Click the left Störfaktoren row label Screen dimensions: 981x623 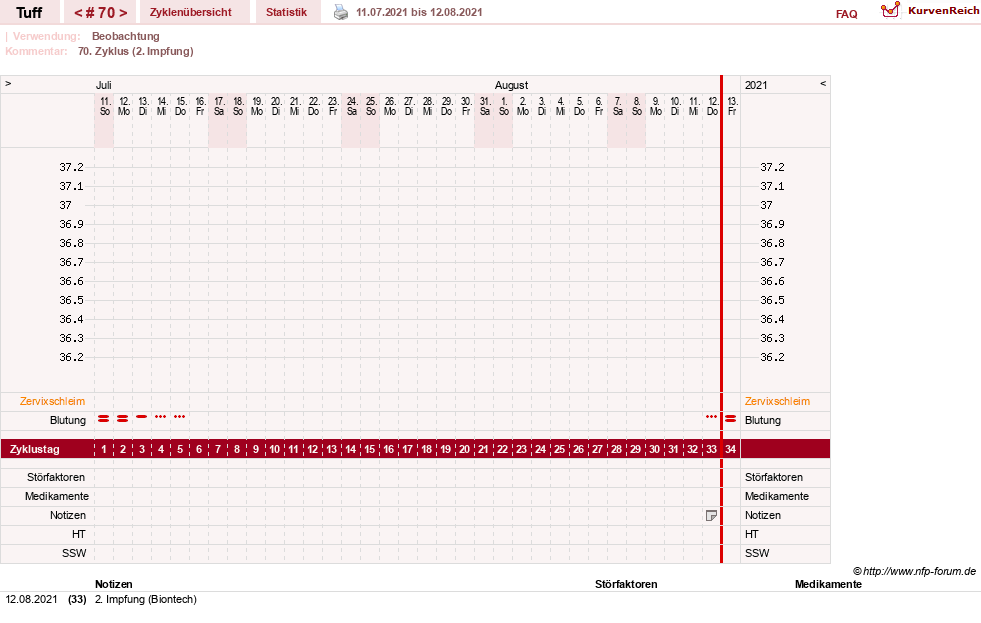(56, 477)
